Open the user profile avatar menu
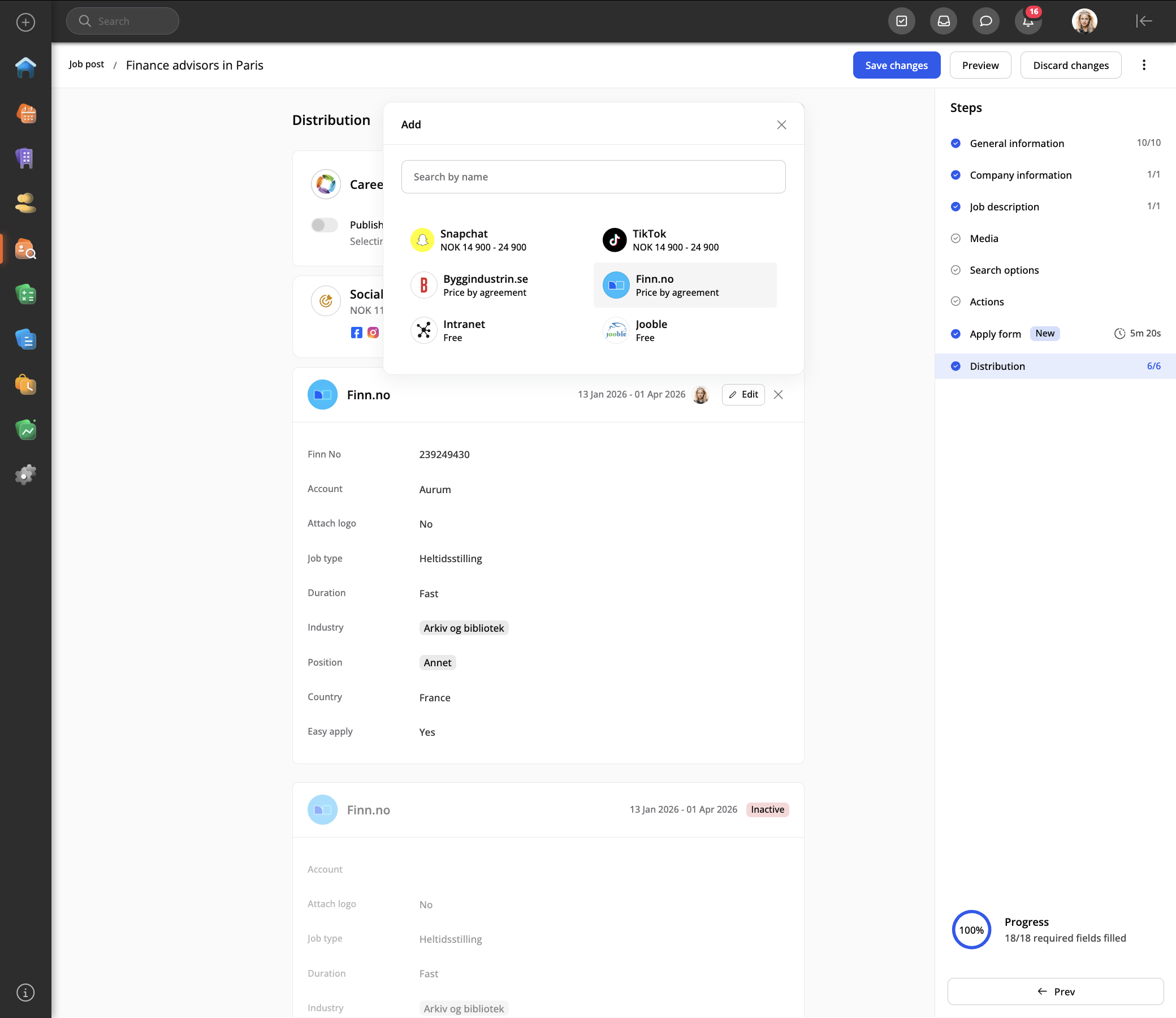The width and height of the screenshot is (1176, 1018). click(1084, 21)
